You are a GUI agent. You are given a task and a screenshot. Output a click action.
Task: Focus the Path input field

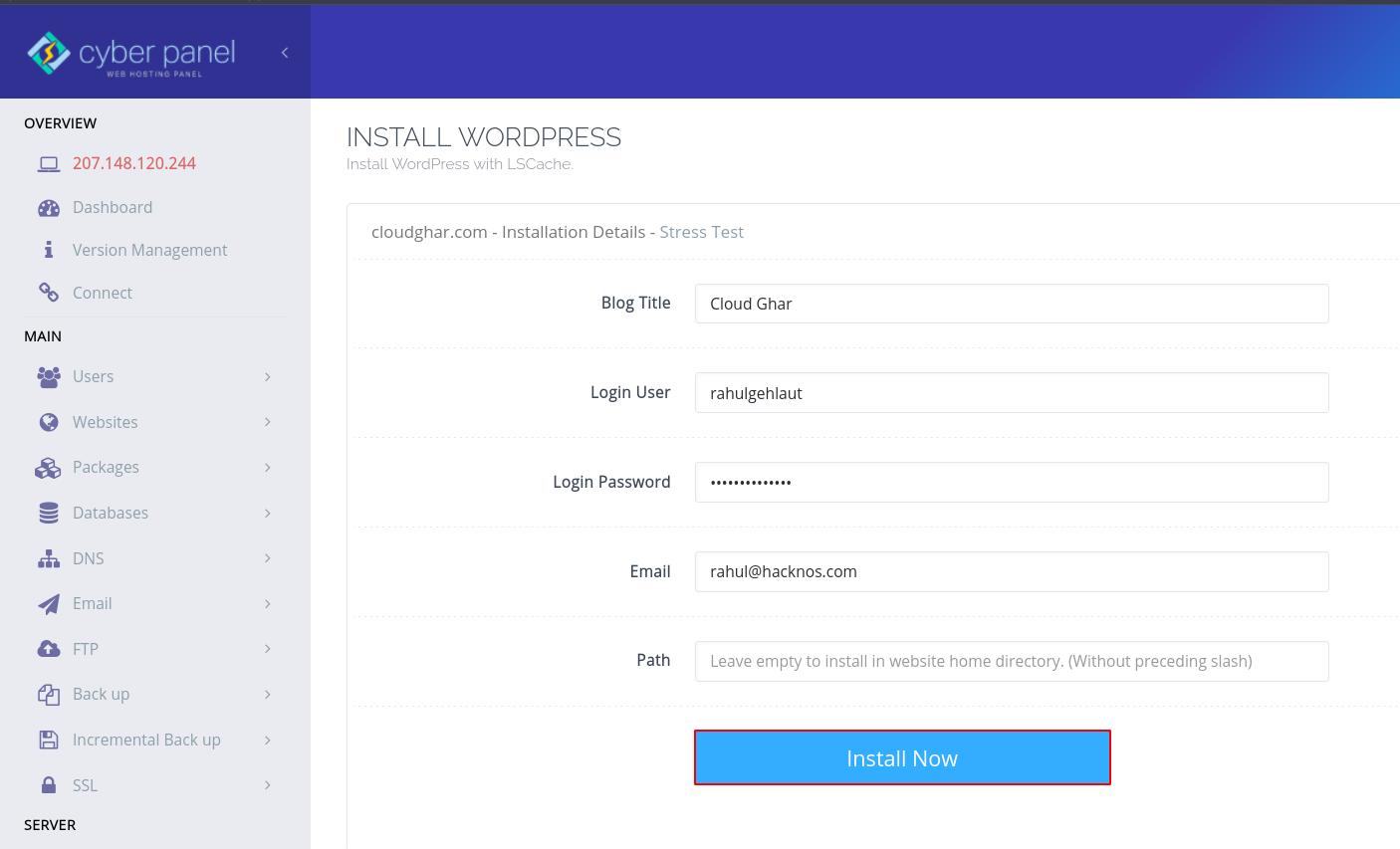(x=1012, y=661)
